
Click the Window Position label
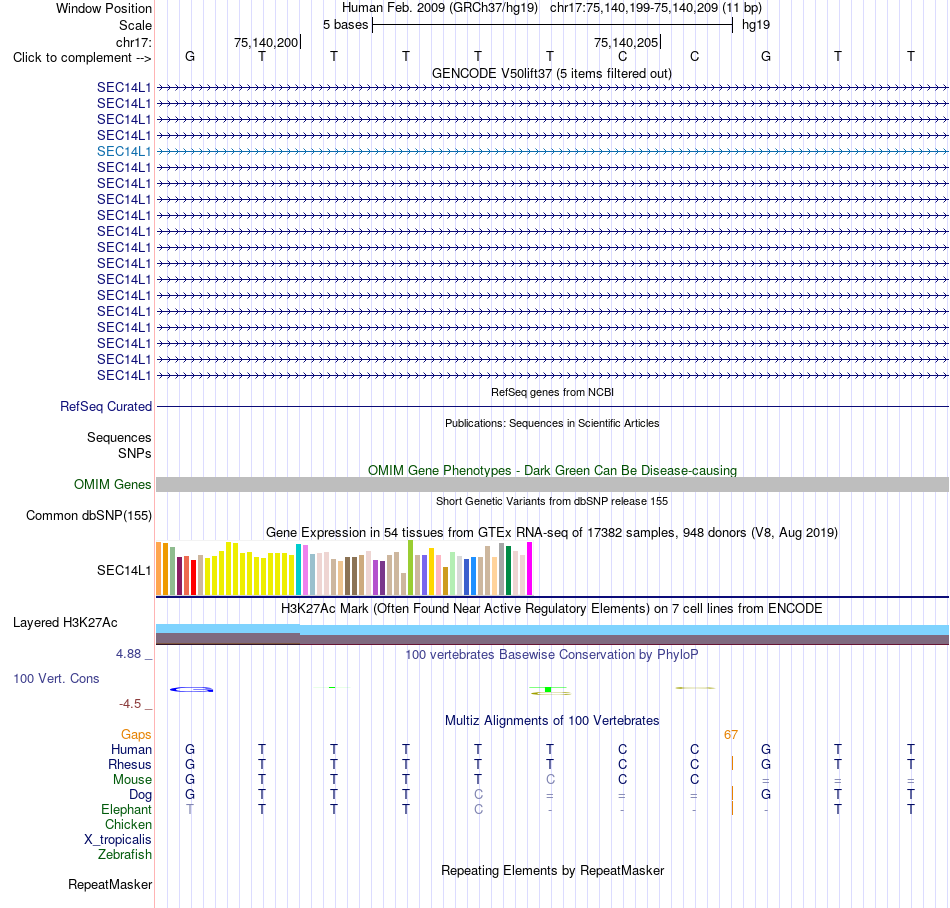(x=104, y=8)
